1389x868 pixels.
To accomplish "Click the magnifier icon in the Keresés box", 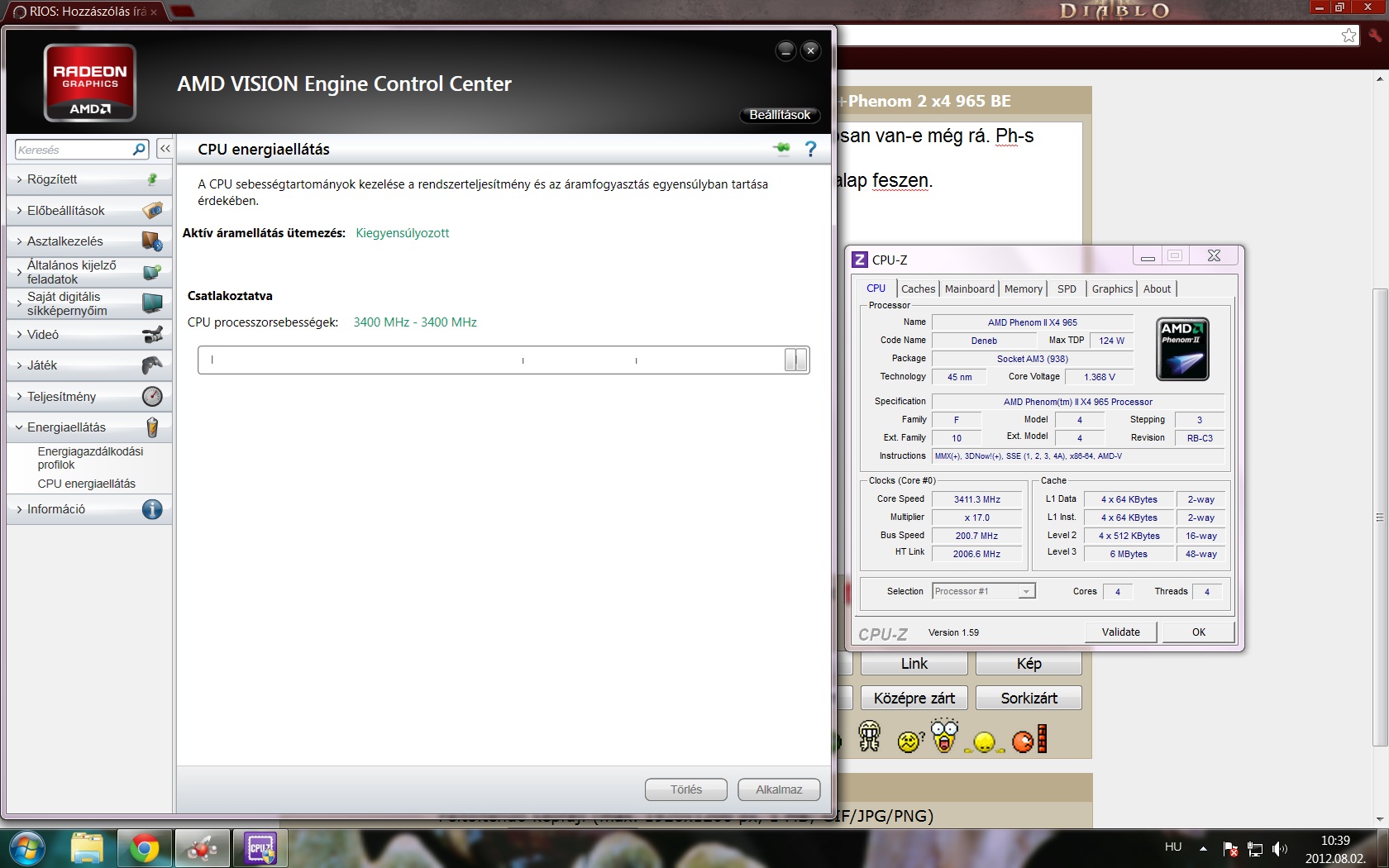I will [x=139, y=150].
